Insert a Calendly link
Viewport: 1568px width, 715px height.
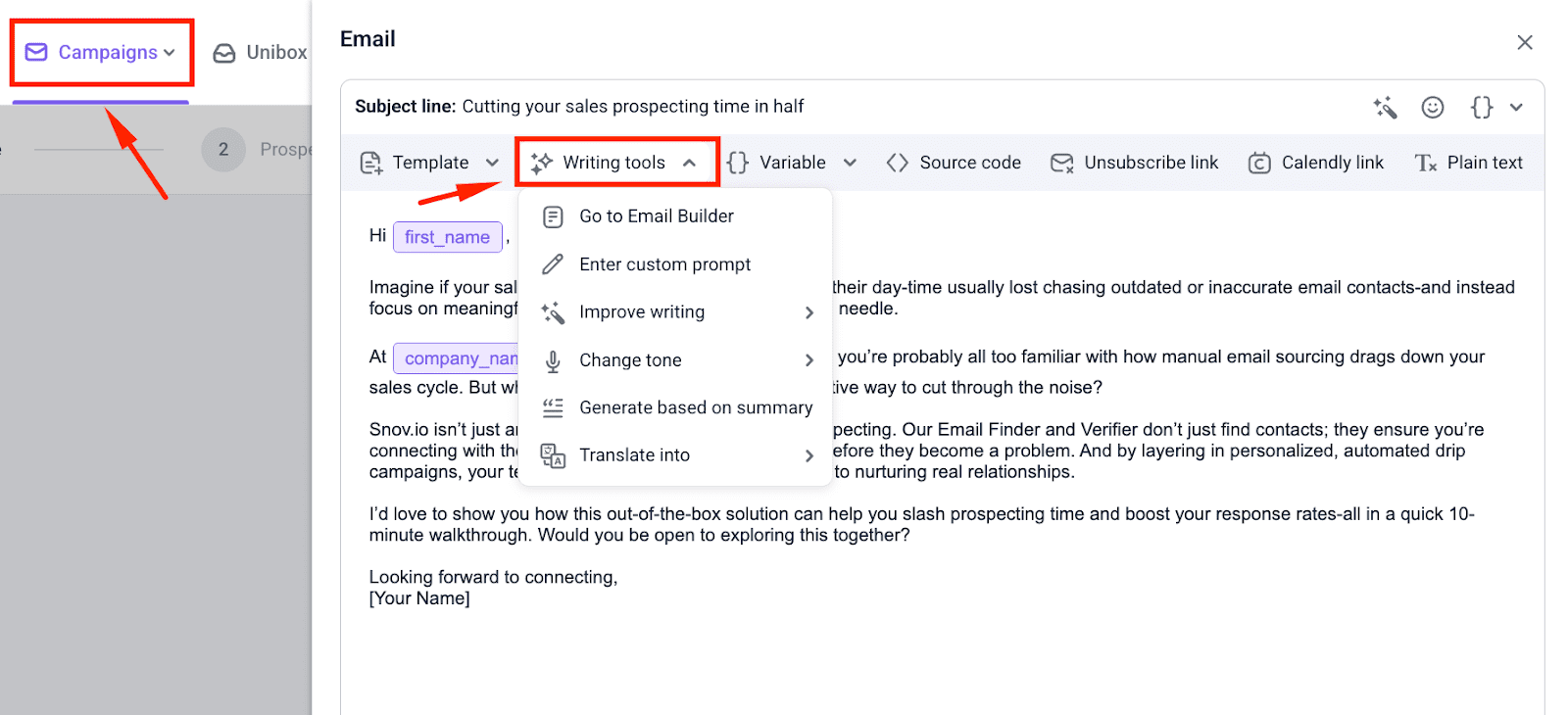(1316, 163)
